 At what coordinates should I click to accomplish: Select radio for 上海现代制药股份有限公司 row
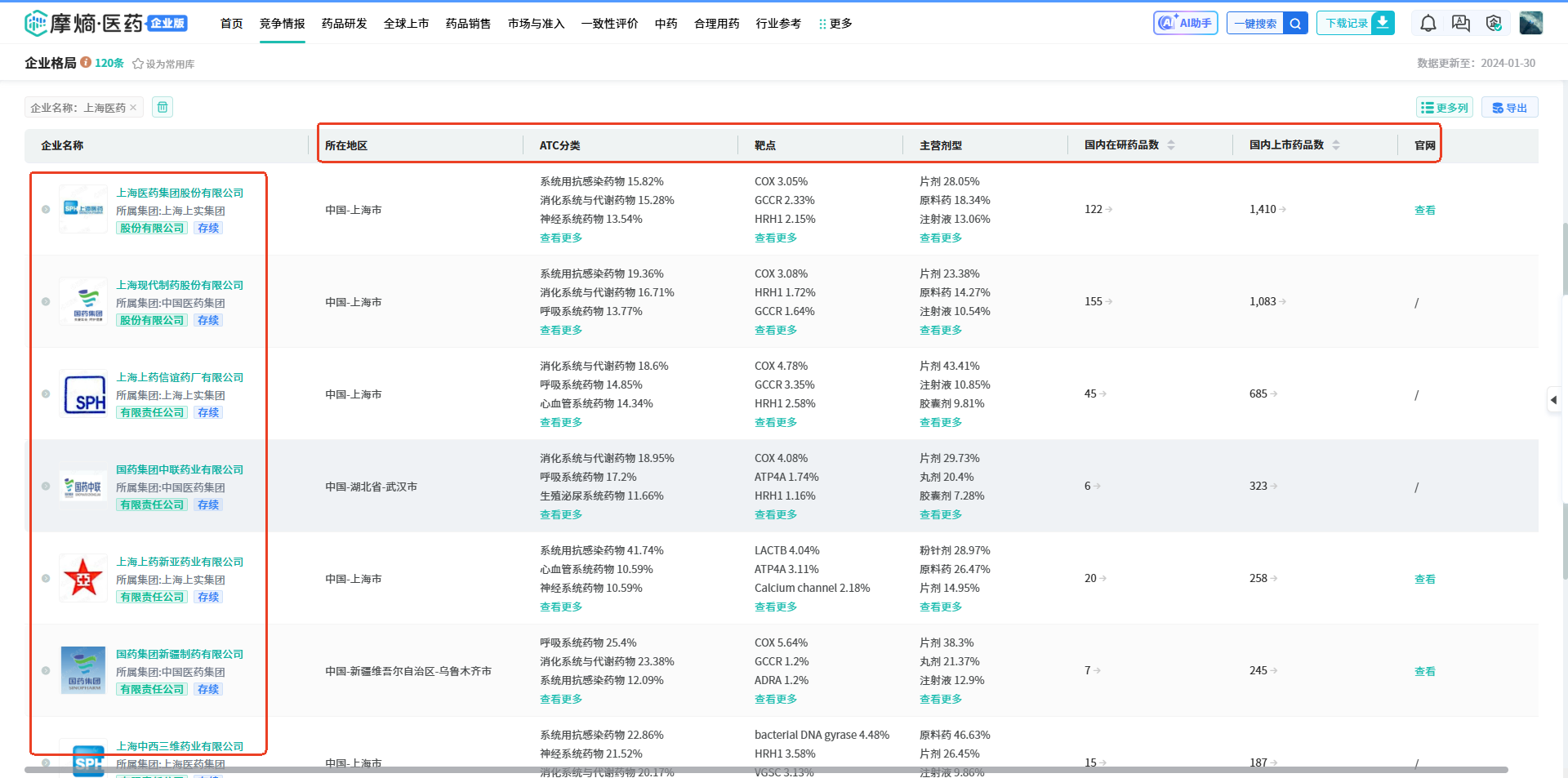46,301
